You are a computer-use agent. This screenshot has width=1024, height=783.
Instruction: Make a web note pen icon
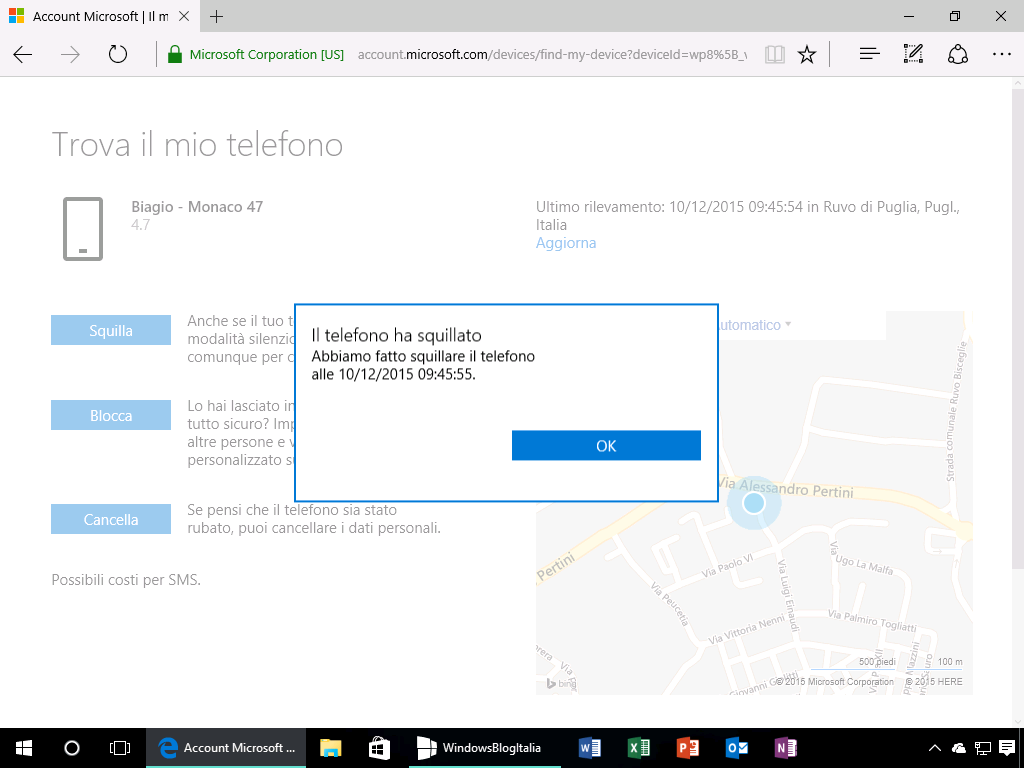913,54
